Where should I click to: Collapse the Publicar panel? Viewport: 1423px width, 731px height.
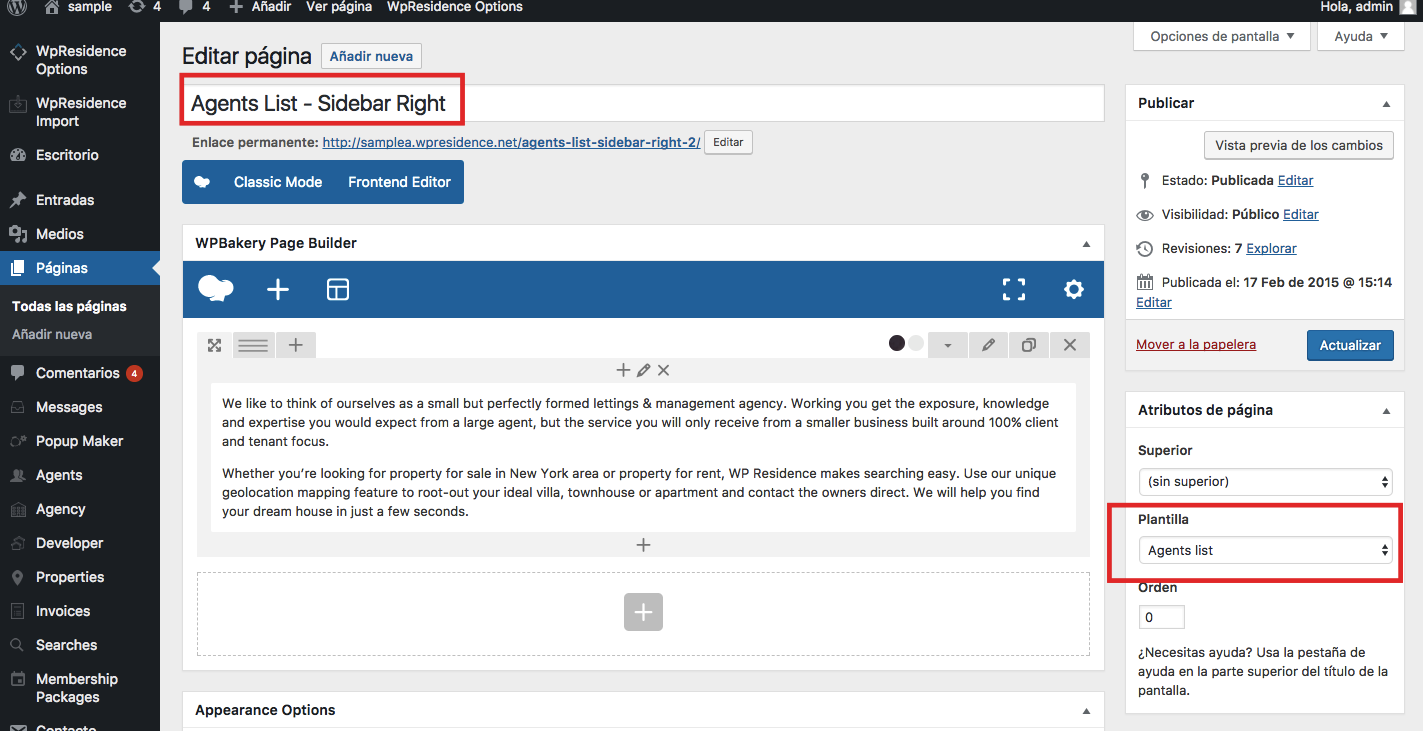coord(1386,102)
